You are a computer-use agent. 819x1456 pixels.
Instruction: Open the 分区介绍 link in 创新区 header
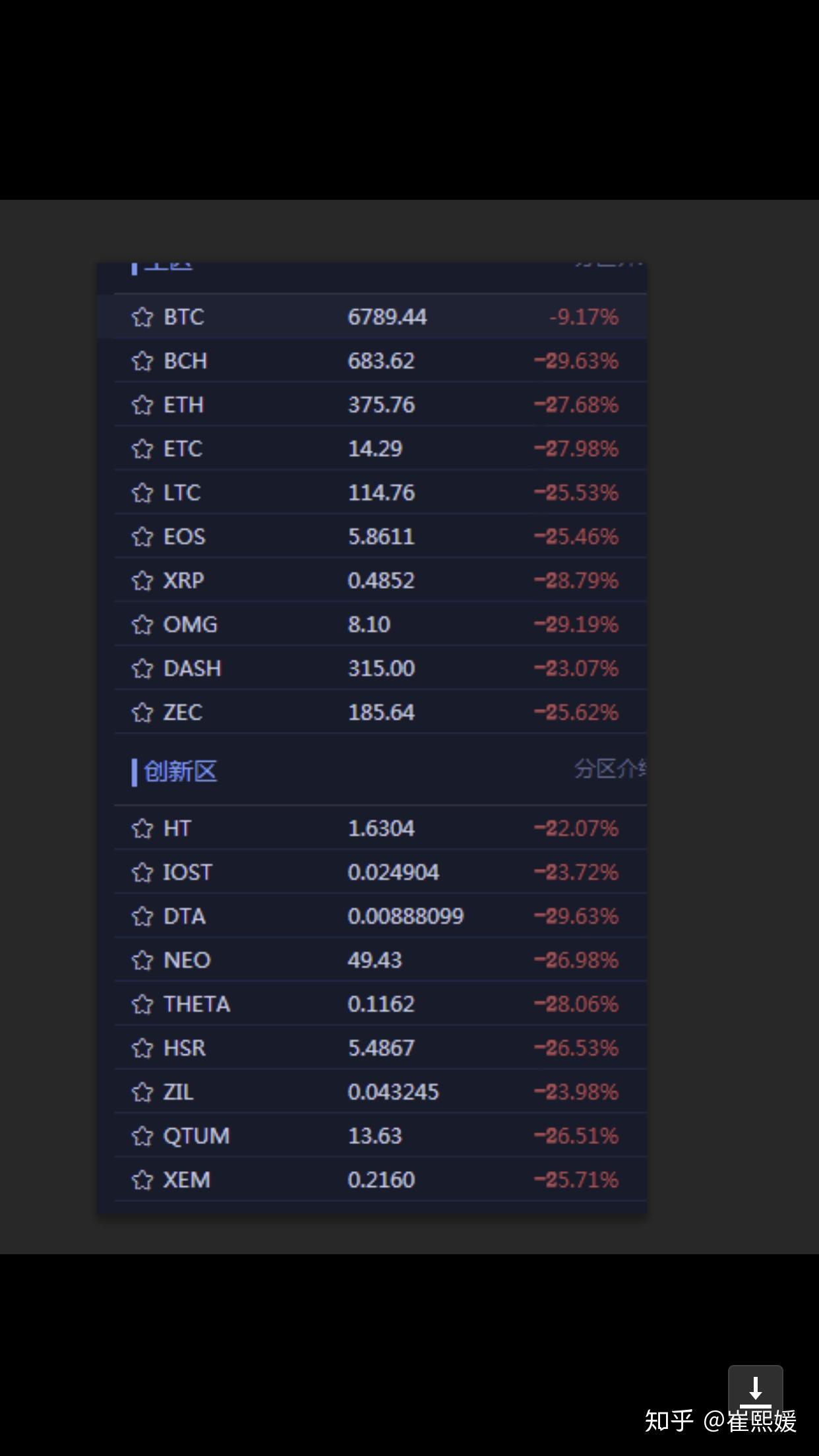610,769
